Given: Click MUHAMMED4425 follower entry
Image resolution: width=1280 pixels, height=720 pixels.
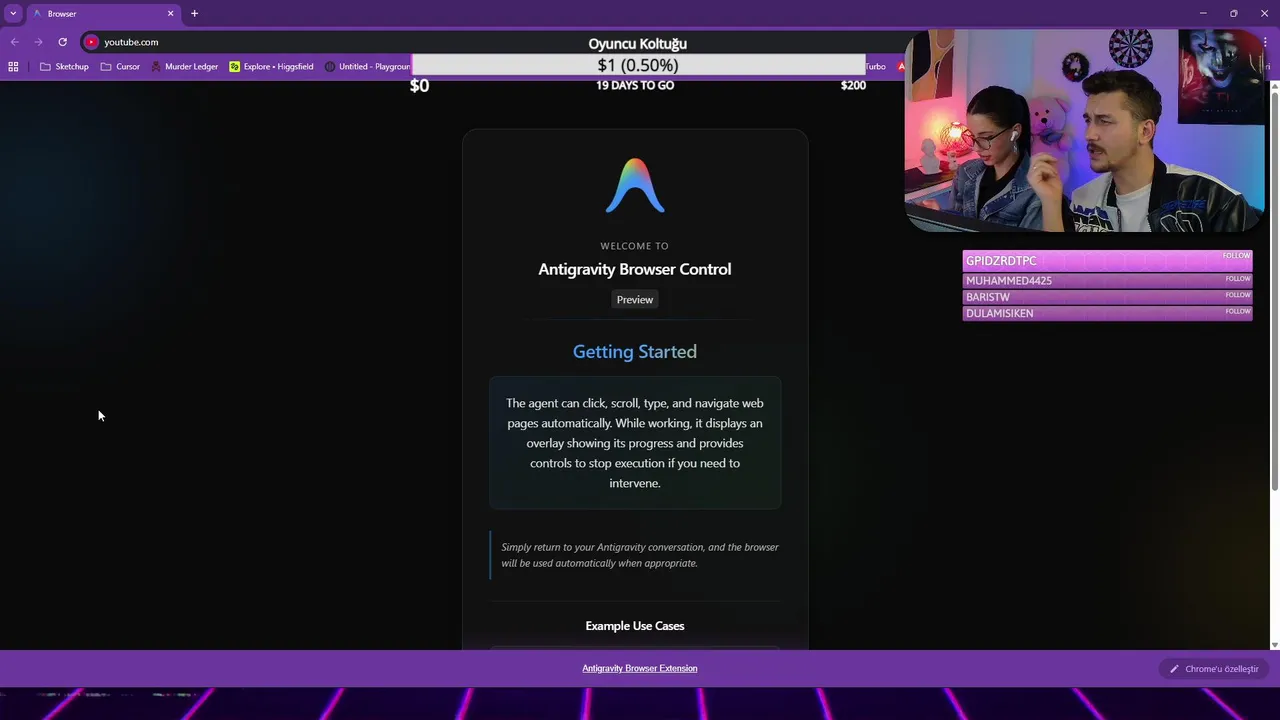Looking at the screenshot, I should pos(1107,281).
